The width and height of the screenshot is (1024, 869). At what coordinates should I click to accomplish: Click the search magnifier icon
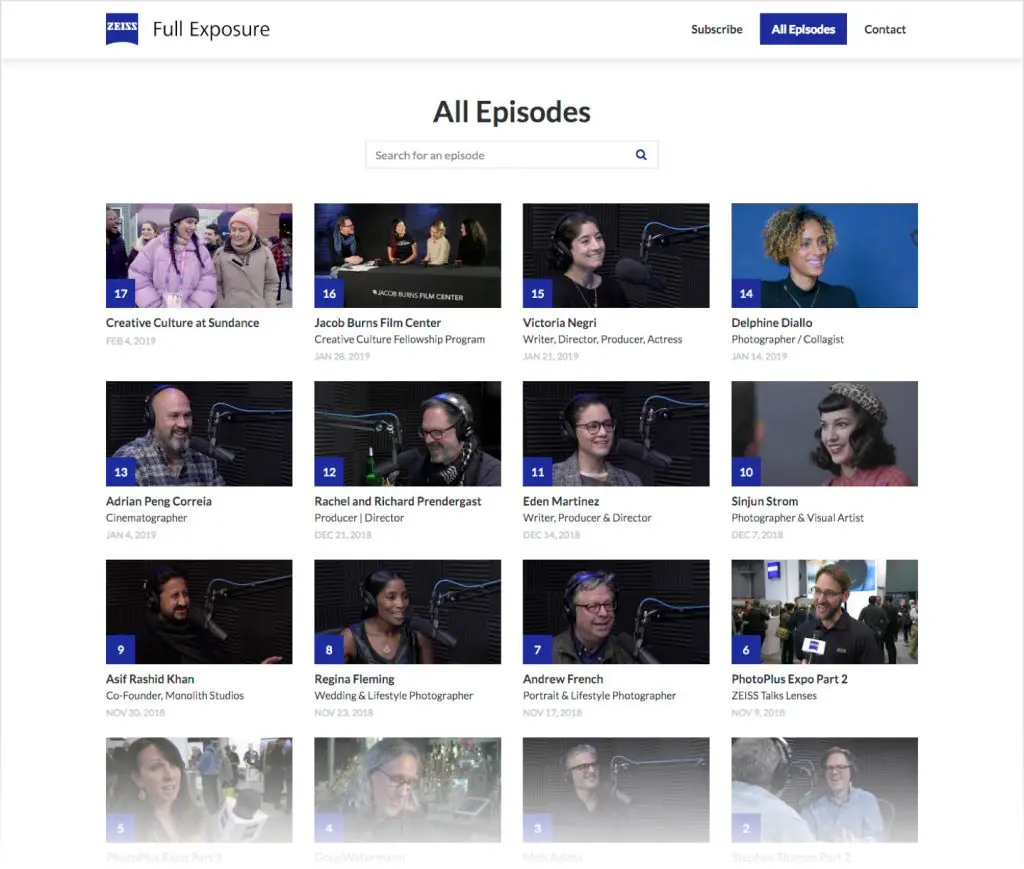click(x=641, y=155)
